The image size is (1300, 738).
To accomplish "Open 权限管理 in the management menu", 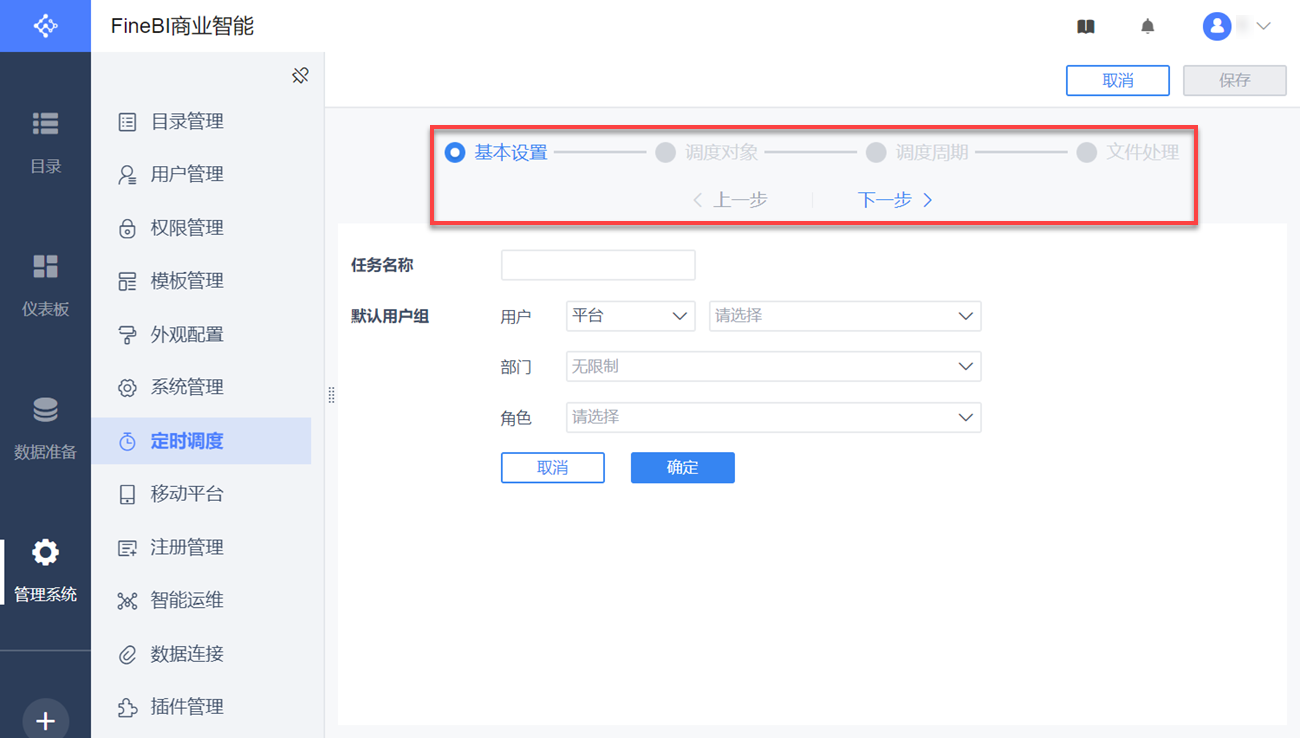I will 186,228.
